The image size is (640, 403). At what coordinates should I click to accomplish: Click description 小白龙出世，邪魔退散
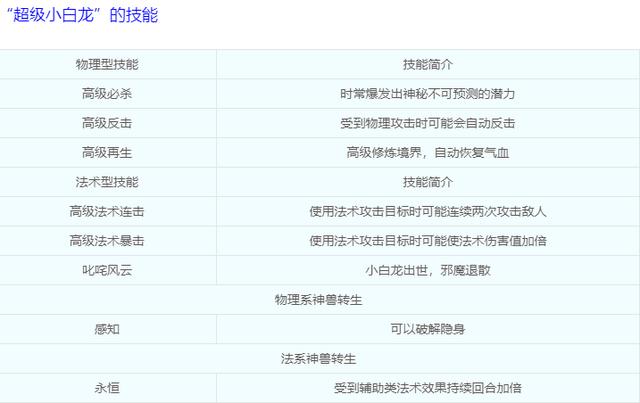(x=428, y=270)
